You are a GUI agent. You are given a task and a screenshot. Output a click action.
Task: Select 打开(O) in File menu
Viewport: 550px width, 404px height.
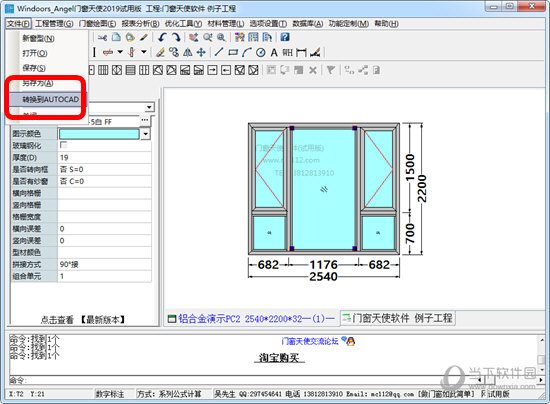point(35,53)
